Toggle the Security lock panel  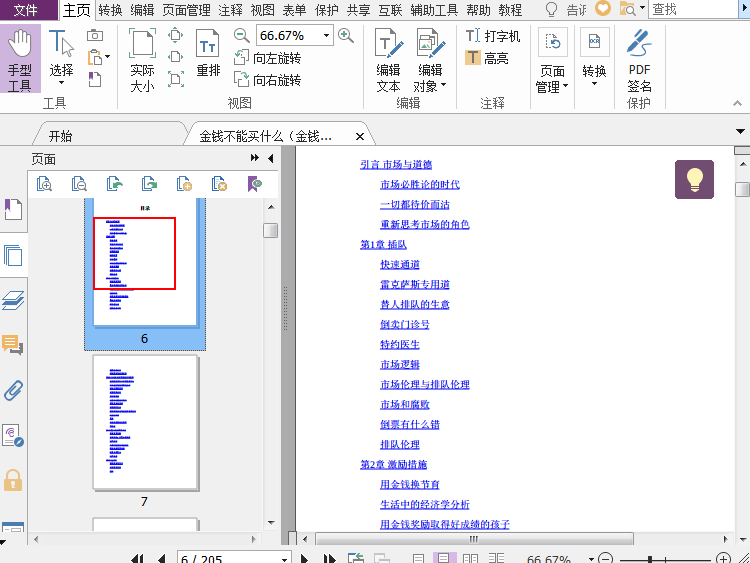pyautogui.click(x=13, y=480)
